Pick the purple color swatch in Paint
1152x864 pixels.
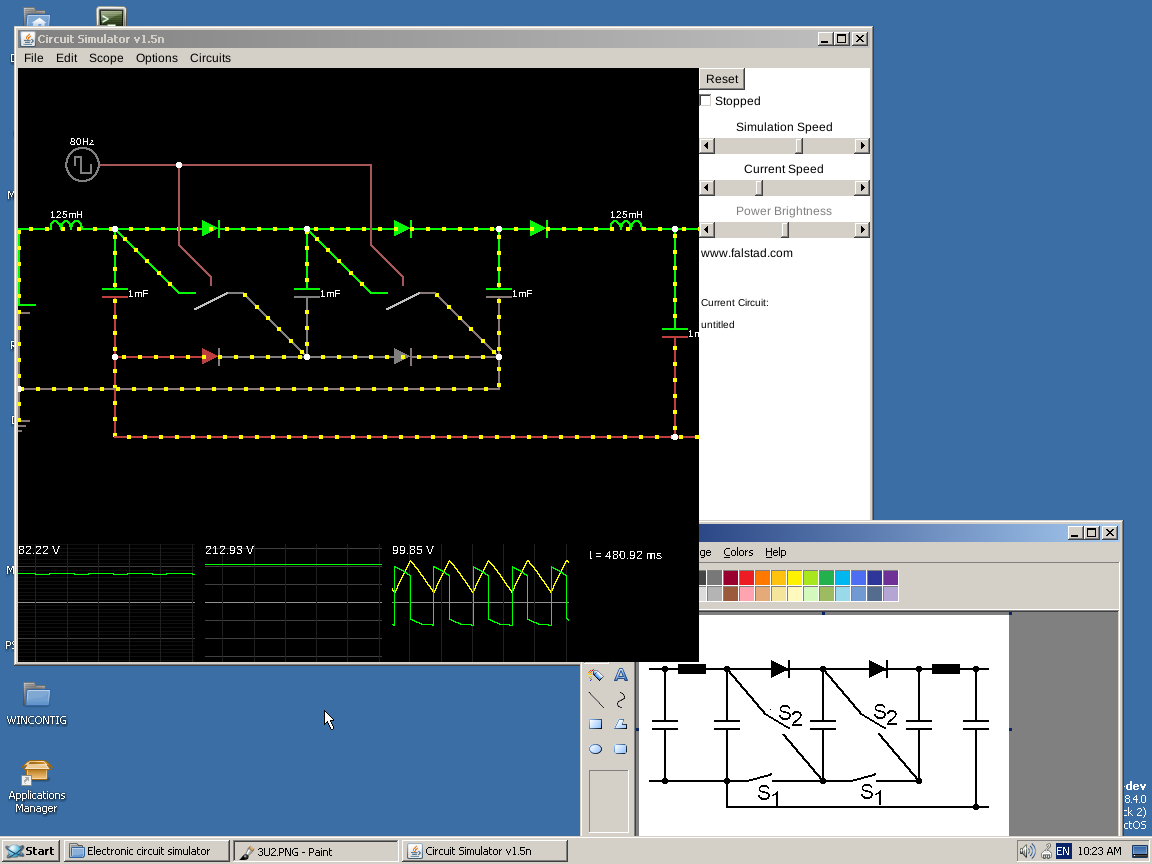pos(890,577)
